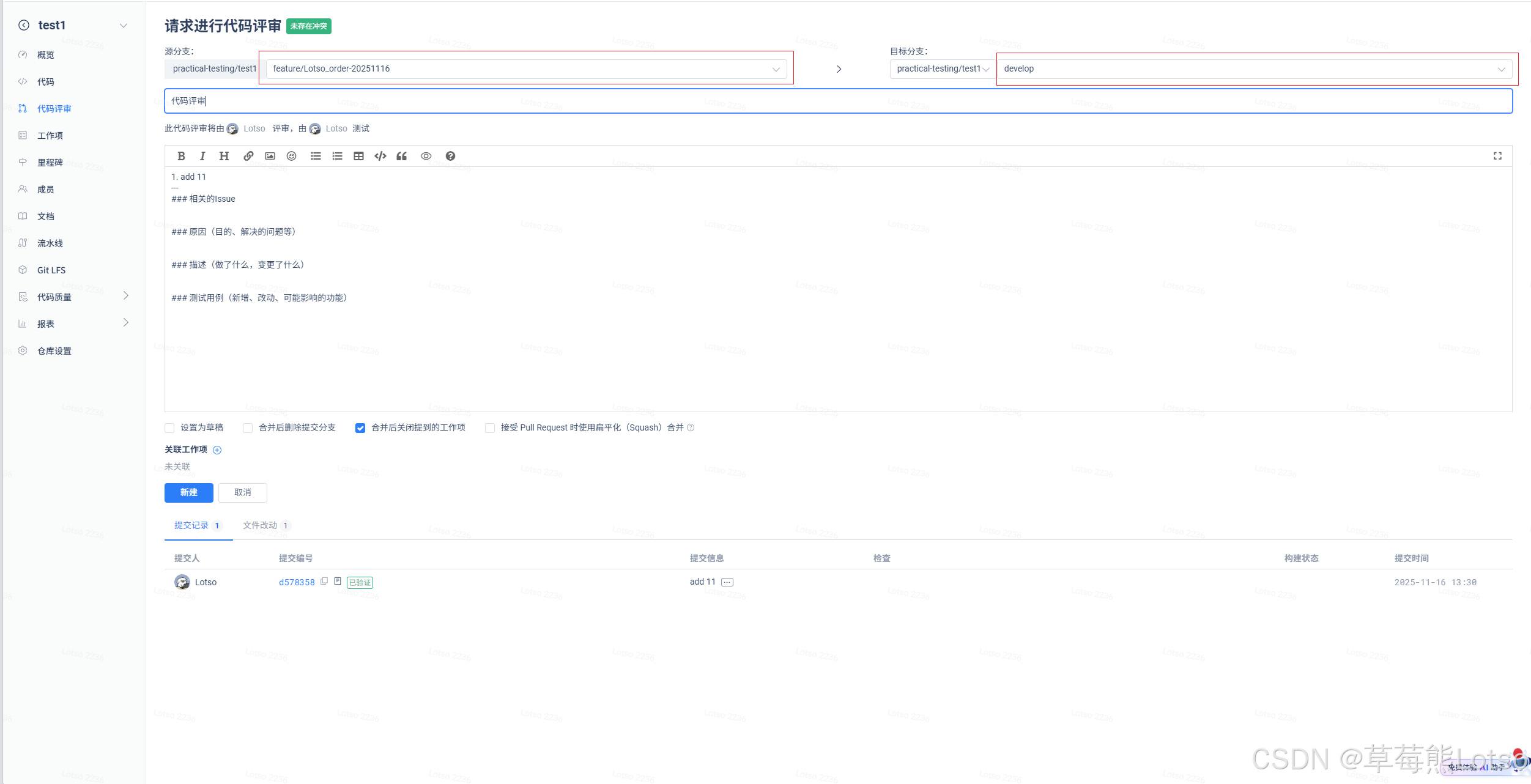This screenshot has height=784, width=1531.
Task: Insert an image via toolbar icon
Action: click(x=270, y=156)
